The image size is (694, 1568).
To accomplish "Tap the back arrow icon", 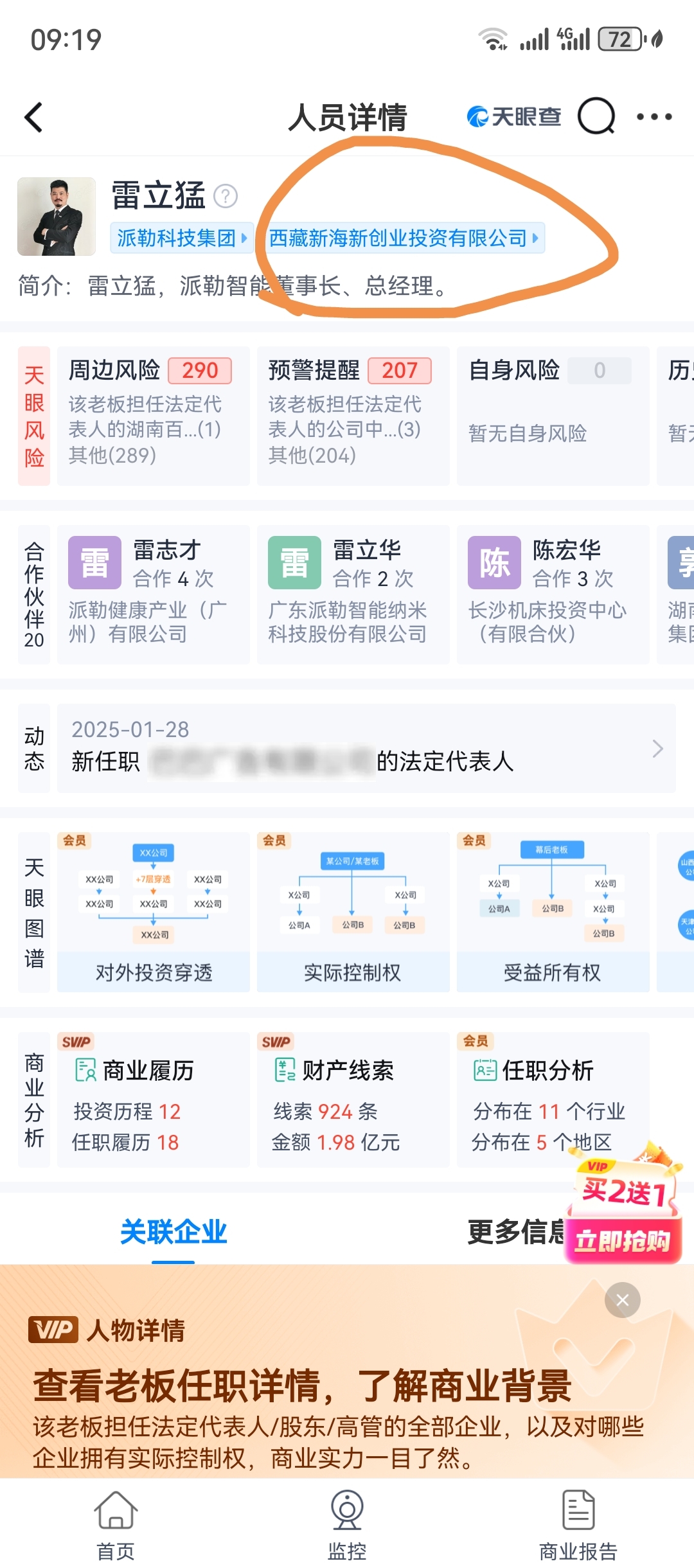I will 33,118.
